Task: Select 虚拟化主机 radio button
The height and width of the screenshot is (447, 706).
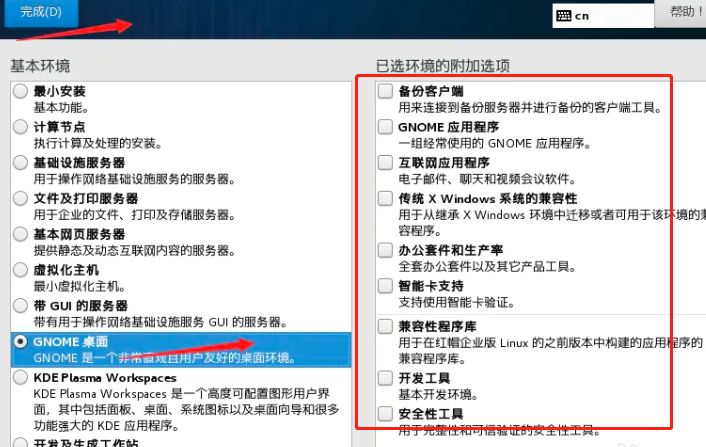Action: (x=20, y=270)
